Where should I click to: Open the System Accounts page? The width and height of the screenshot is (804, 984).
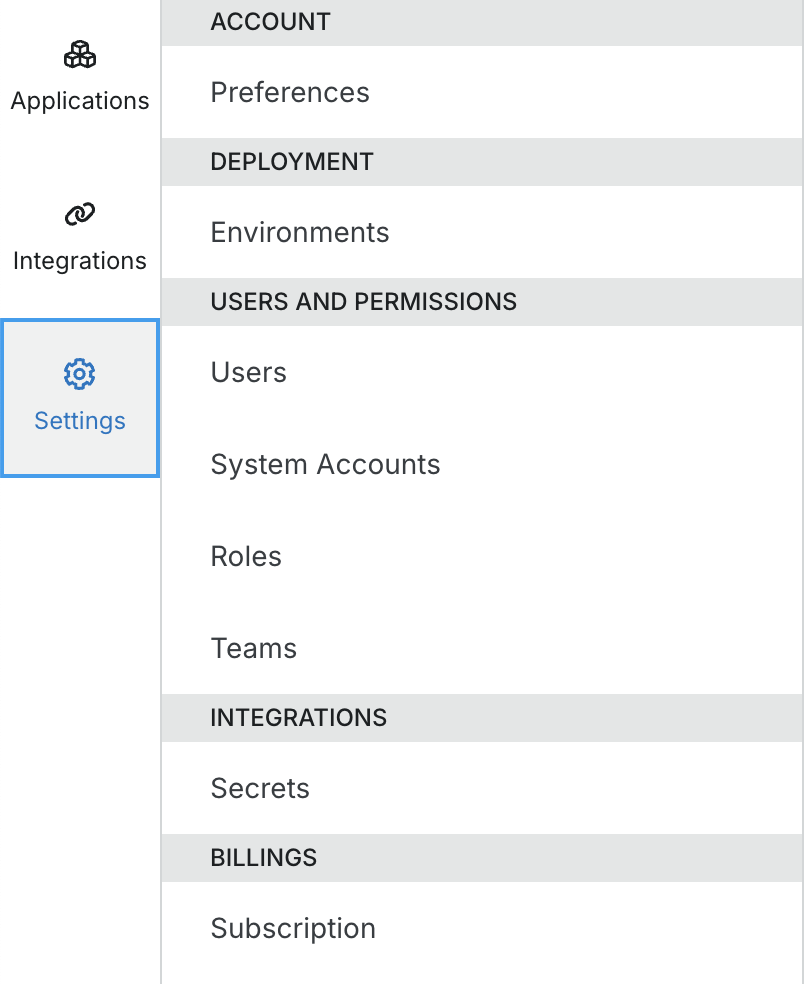pos(325,464)
